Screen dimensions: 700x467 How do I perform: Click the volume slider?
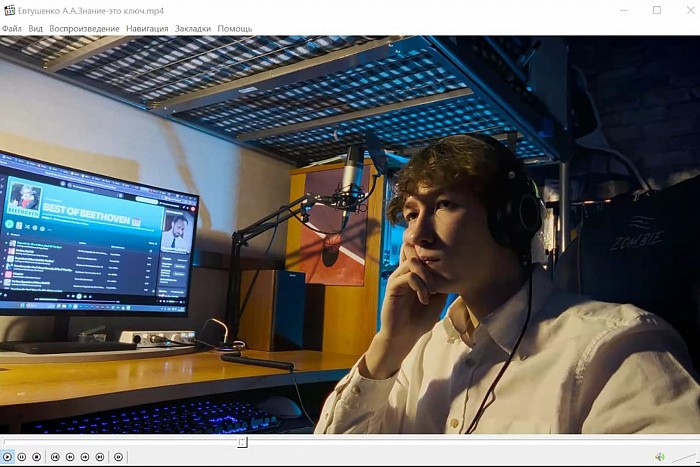tap(683, 457)
